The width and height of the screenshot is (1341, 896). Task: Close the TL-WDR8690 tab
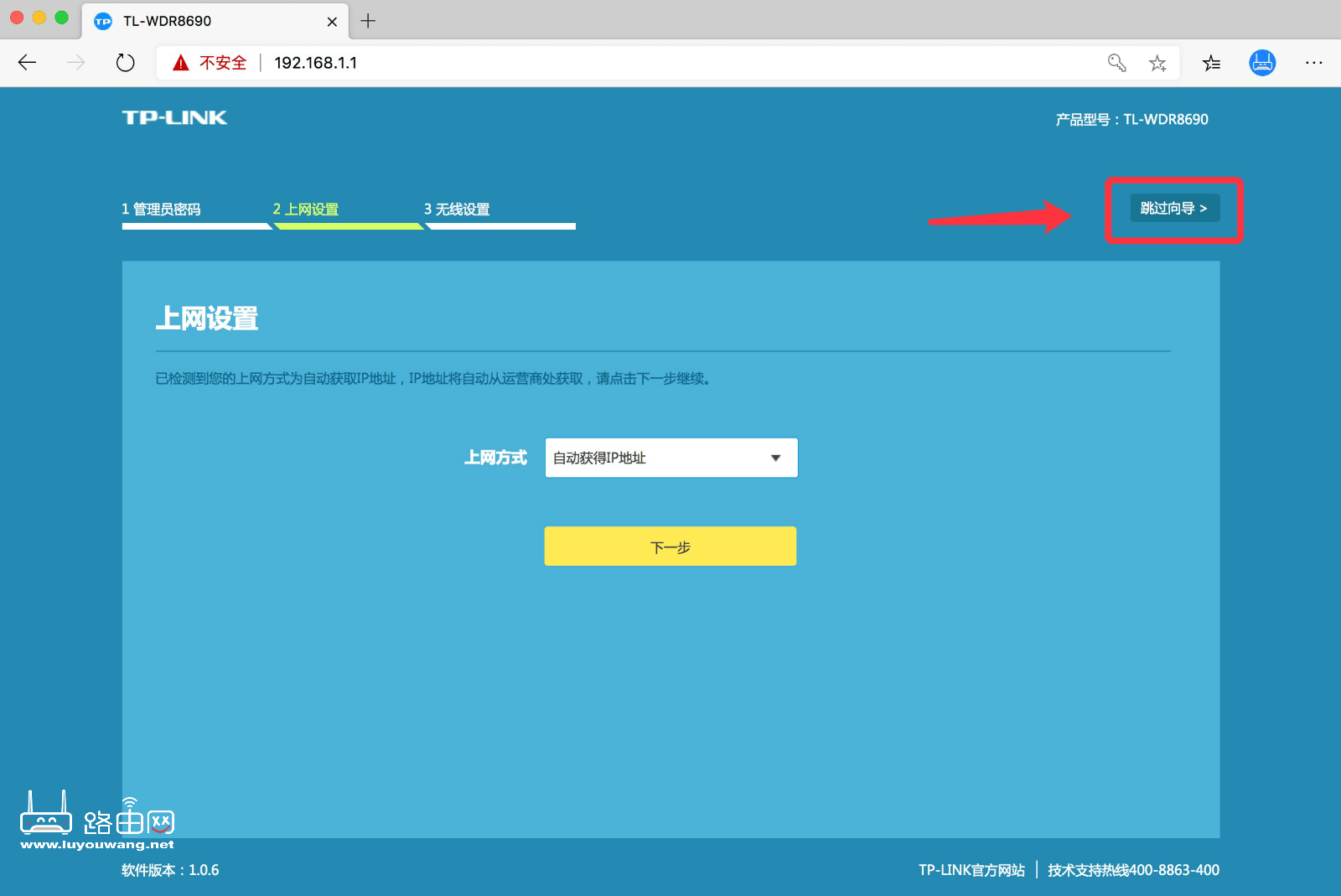click(332, 22)
